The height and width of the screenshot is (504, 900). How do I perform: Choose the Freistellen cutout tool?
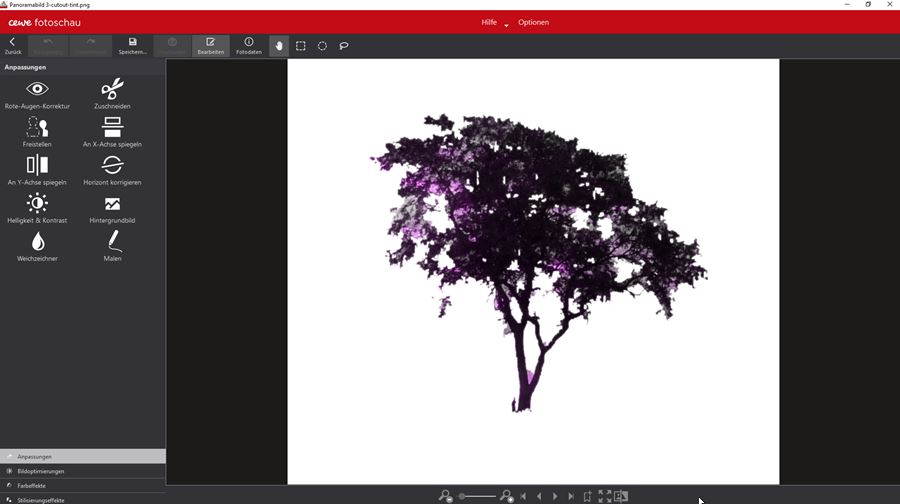37,128
